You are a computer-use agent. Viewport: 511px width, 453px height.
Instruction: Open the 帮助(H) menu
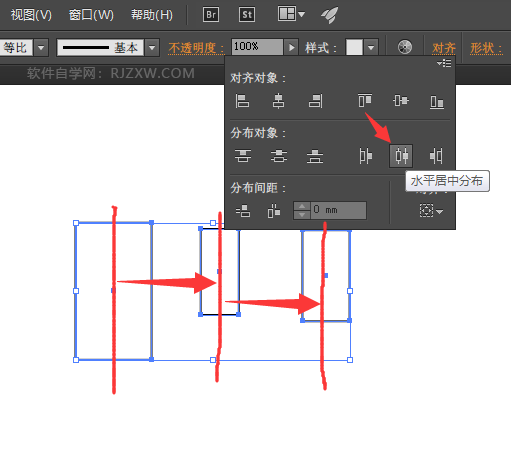(152, 15)
